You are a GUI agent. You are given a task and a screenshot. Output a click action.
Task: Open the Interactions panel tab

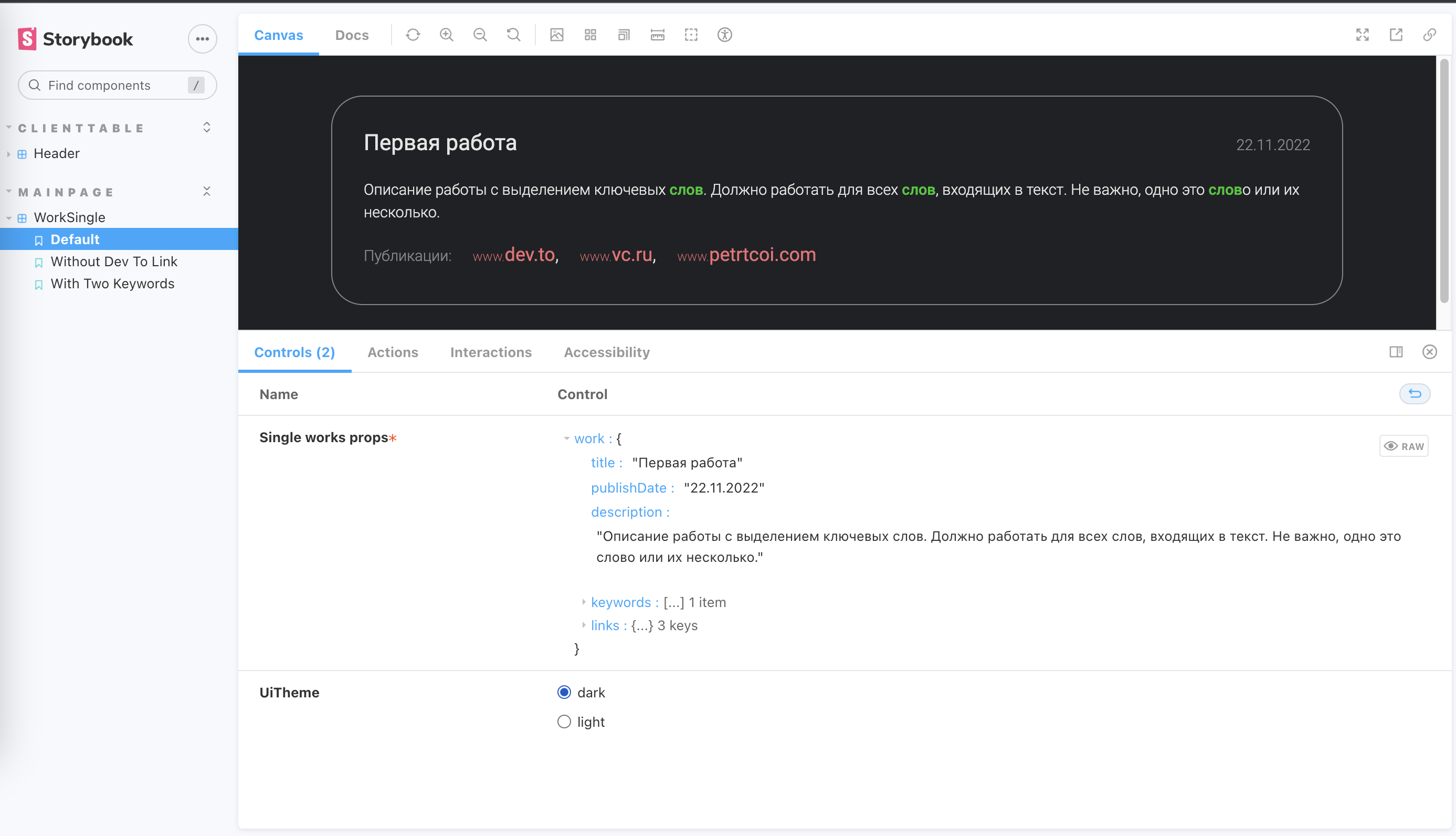(490, 352)
